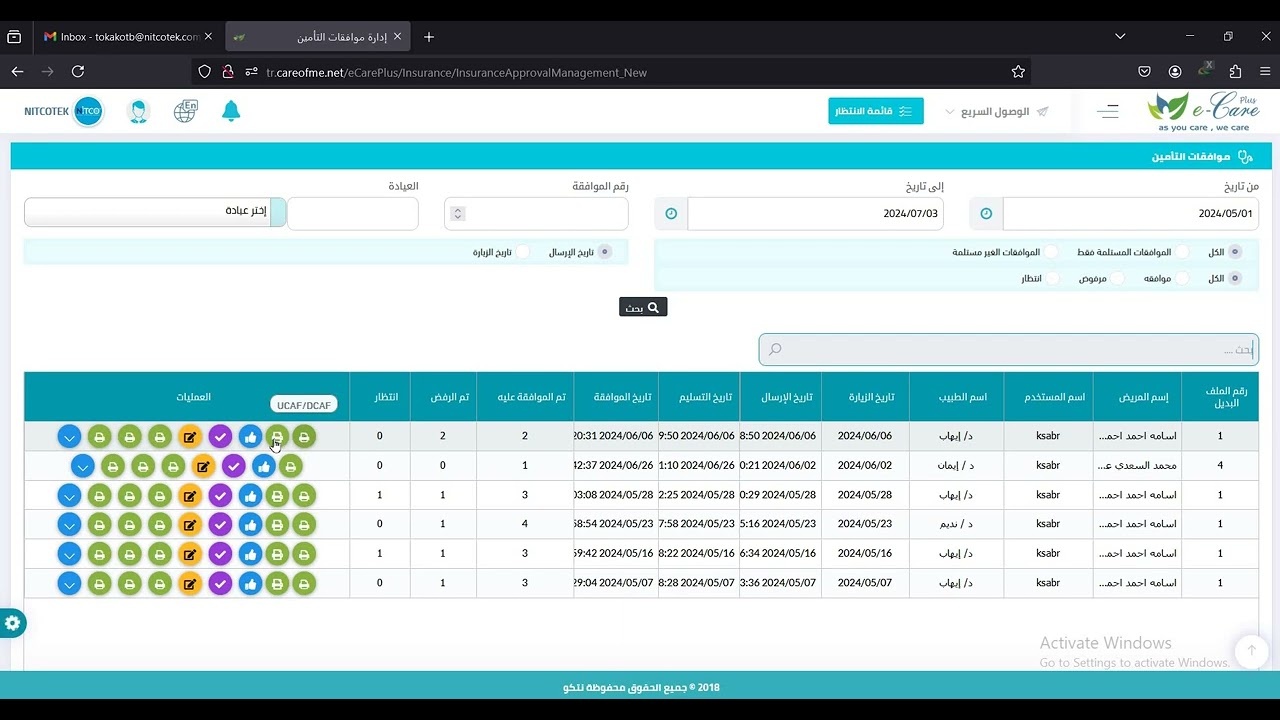The height and width of the screenshot is (720, 1280).
Task: Open the من تاريخ date picker clock icon
Action: 986,214
